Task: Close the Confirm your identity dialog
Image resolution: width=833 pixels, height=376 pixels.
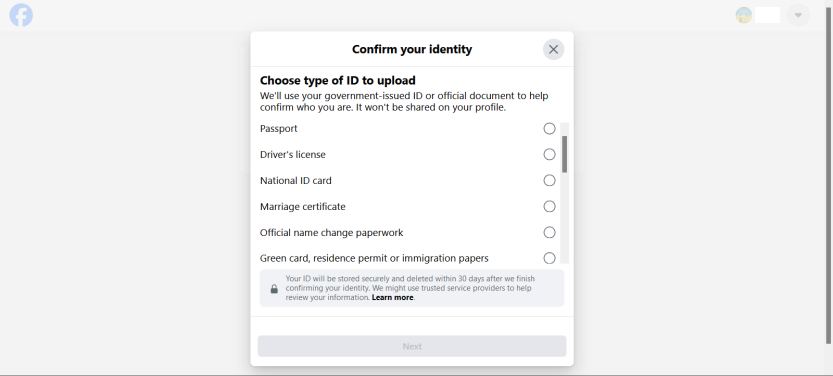Action: (x=553, y=49)
